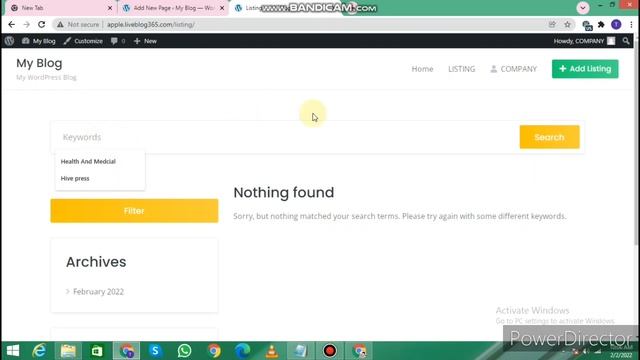The width and height of the screenshot is (640, 360).
Task: Open File Explorer from the taskbar
Action: 68,351
